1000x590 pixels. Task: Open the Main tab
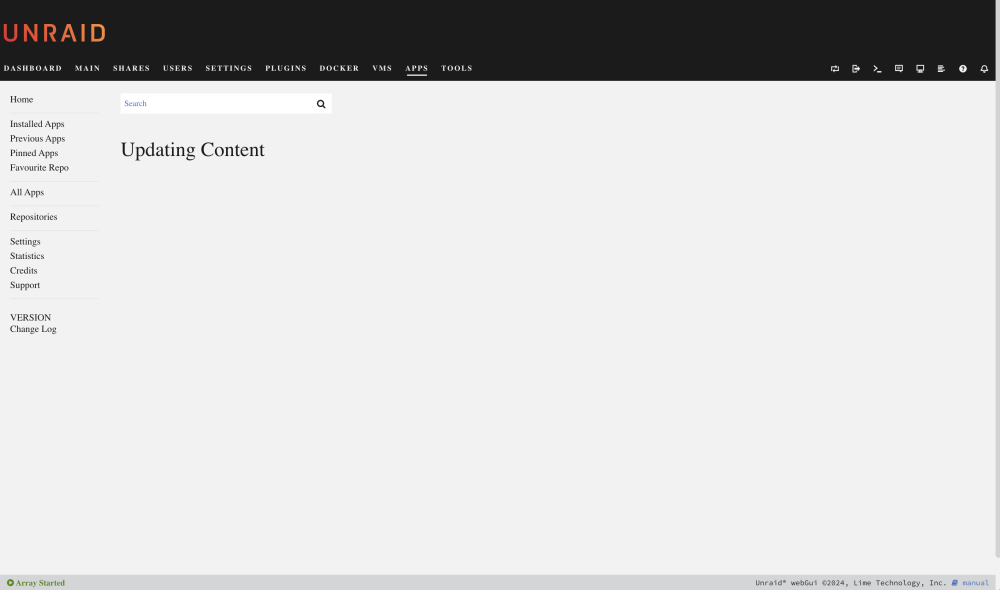click(87, 68)
